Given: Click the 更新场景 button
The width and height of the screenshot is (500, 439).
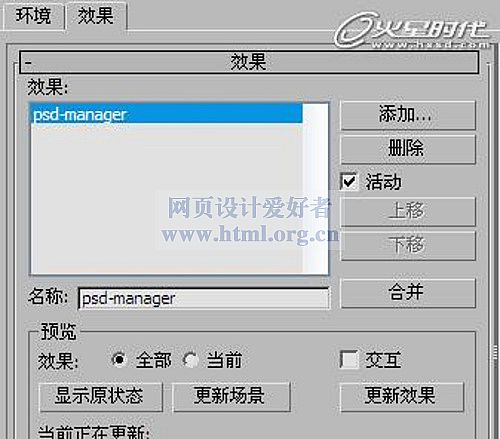Looking at the screenshot, I should [231, 396].
